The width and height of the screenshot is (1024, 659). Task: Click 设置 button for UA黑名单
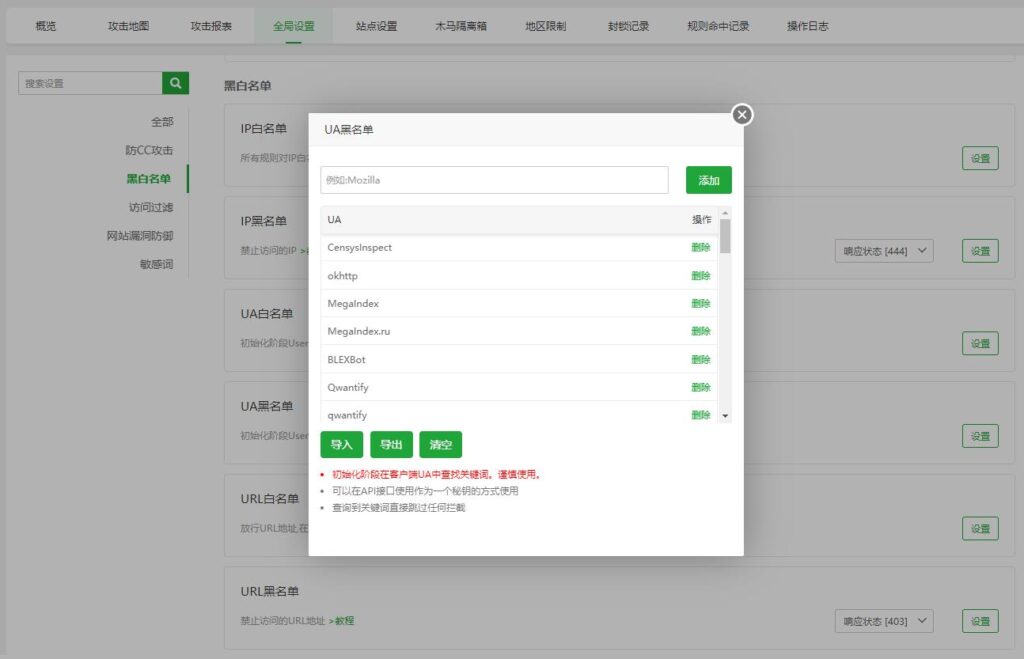pyautogui.click(x=980, y=436)
